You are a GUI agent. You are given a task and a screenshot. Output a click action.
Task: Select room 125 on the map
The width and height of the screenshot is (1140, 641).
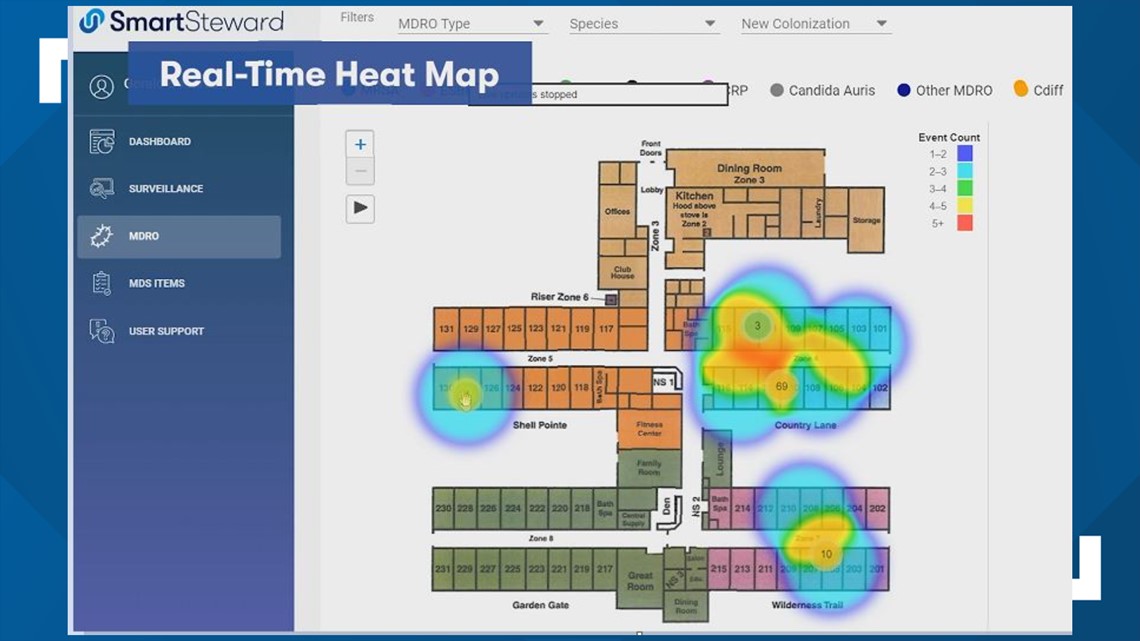514,328
